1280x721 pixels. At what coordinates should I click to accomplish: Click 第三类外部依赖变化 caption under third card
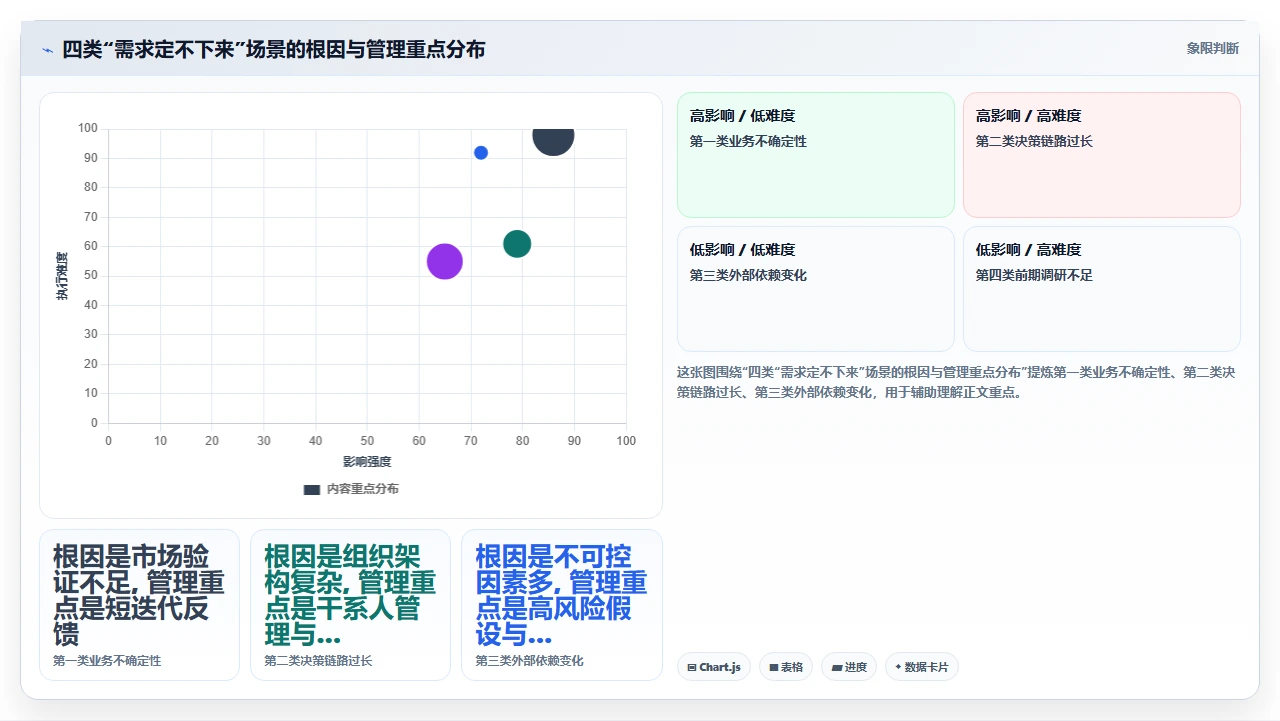tap(529, 661)
